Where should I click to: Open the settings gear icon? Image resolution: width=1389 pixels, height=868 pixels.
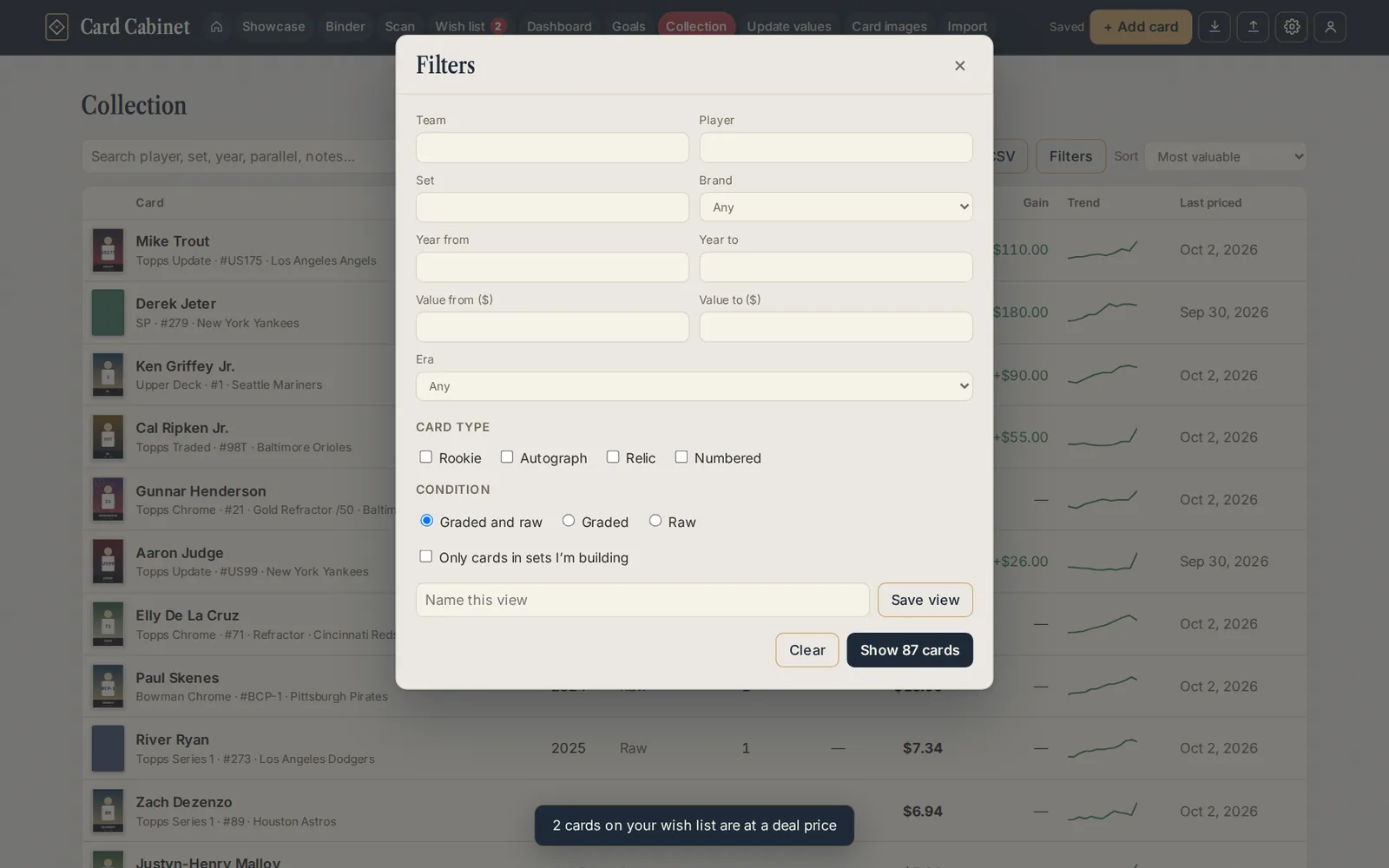[1292, 27]
